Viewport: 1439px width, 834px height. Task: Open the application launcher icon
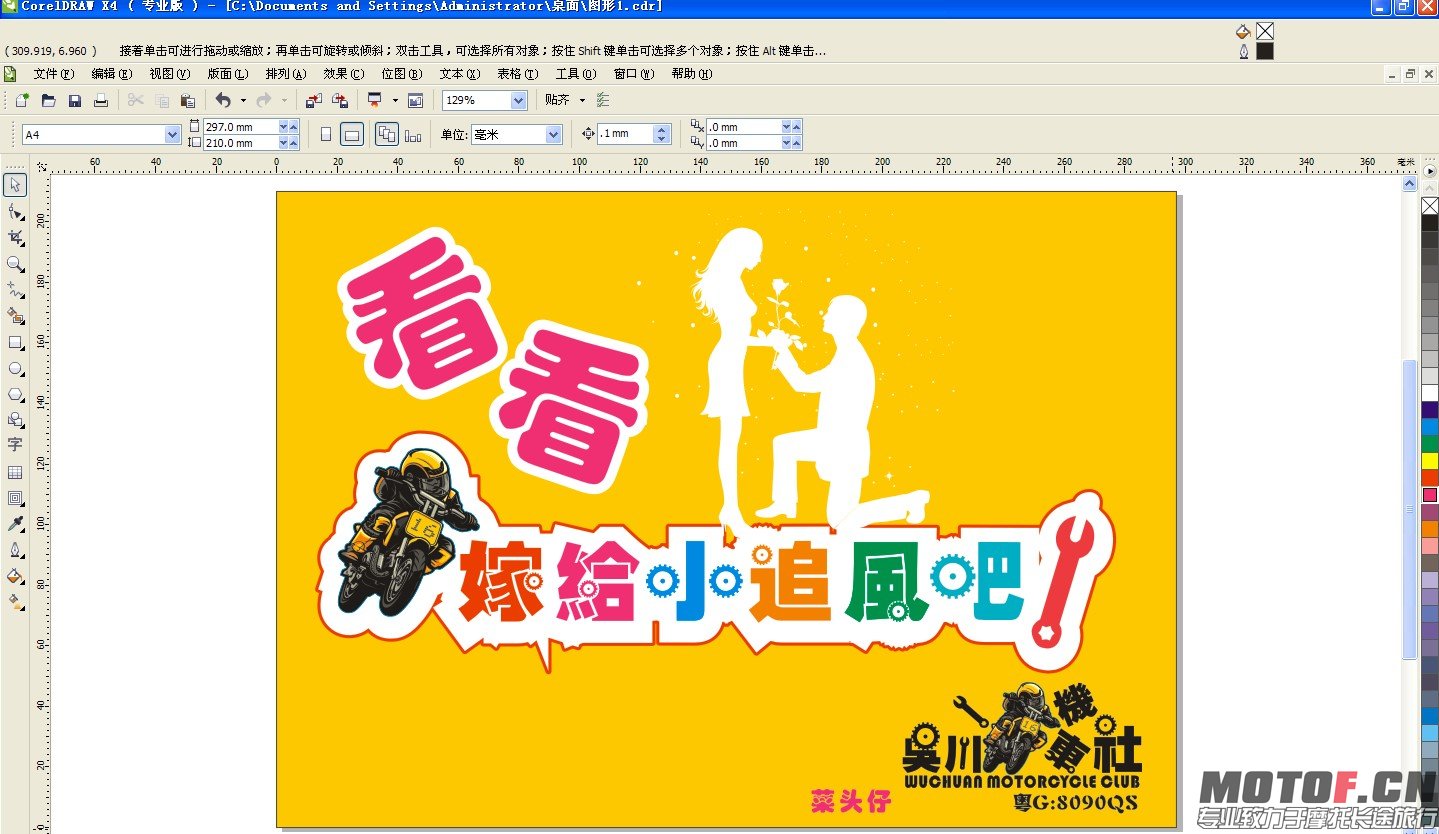375,100
